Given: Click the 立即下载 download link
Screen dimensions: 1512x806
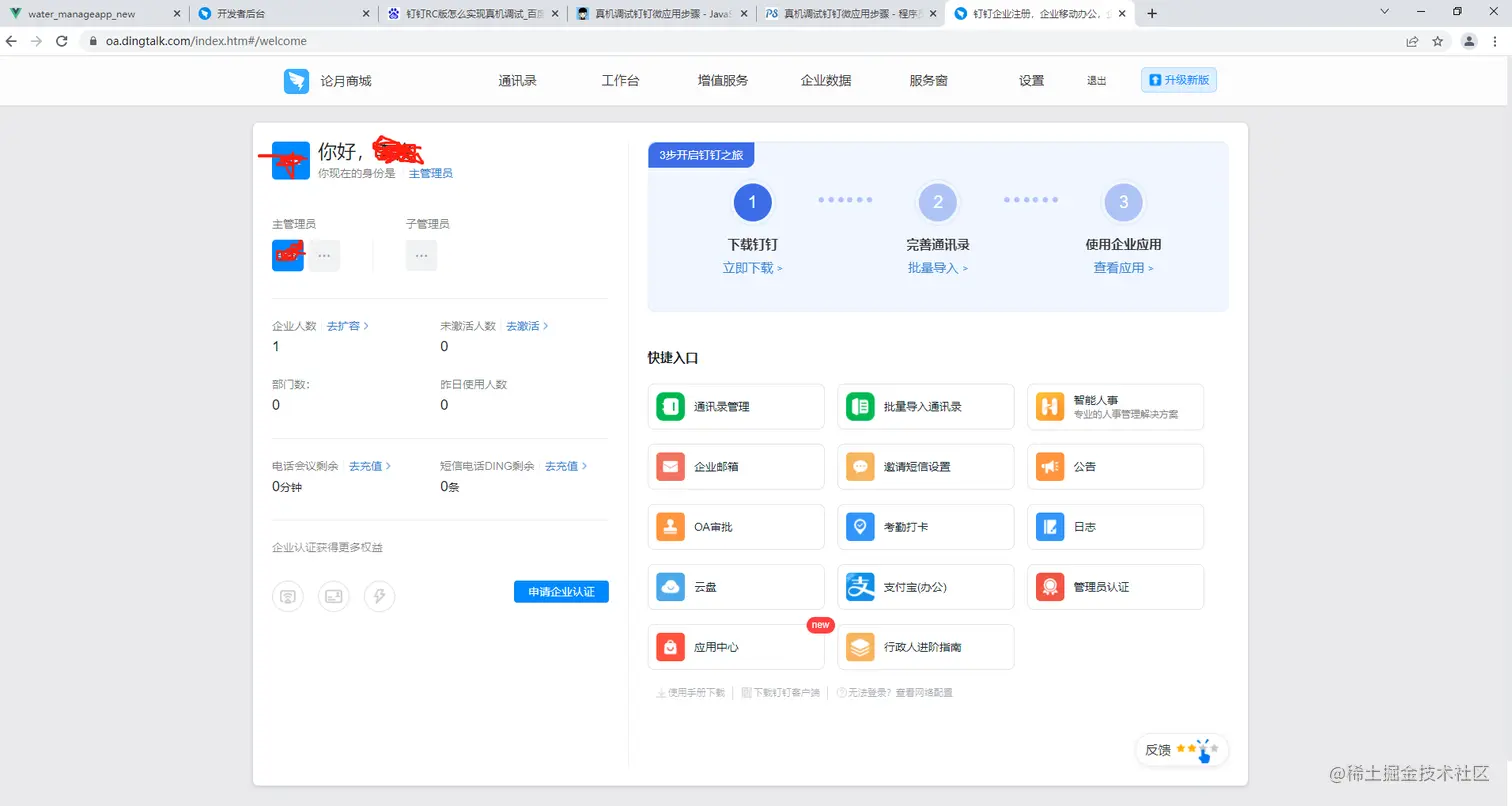Looking at the screenshot, I should pos(748,267).
